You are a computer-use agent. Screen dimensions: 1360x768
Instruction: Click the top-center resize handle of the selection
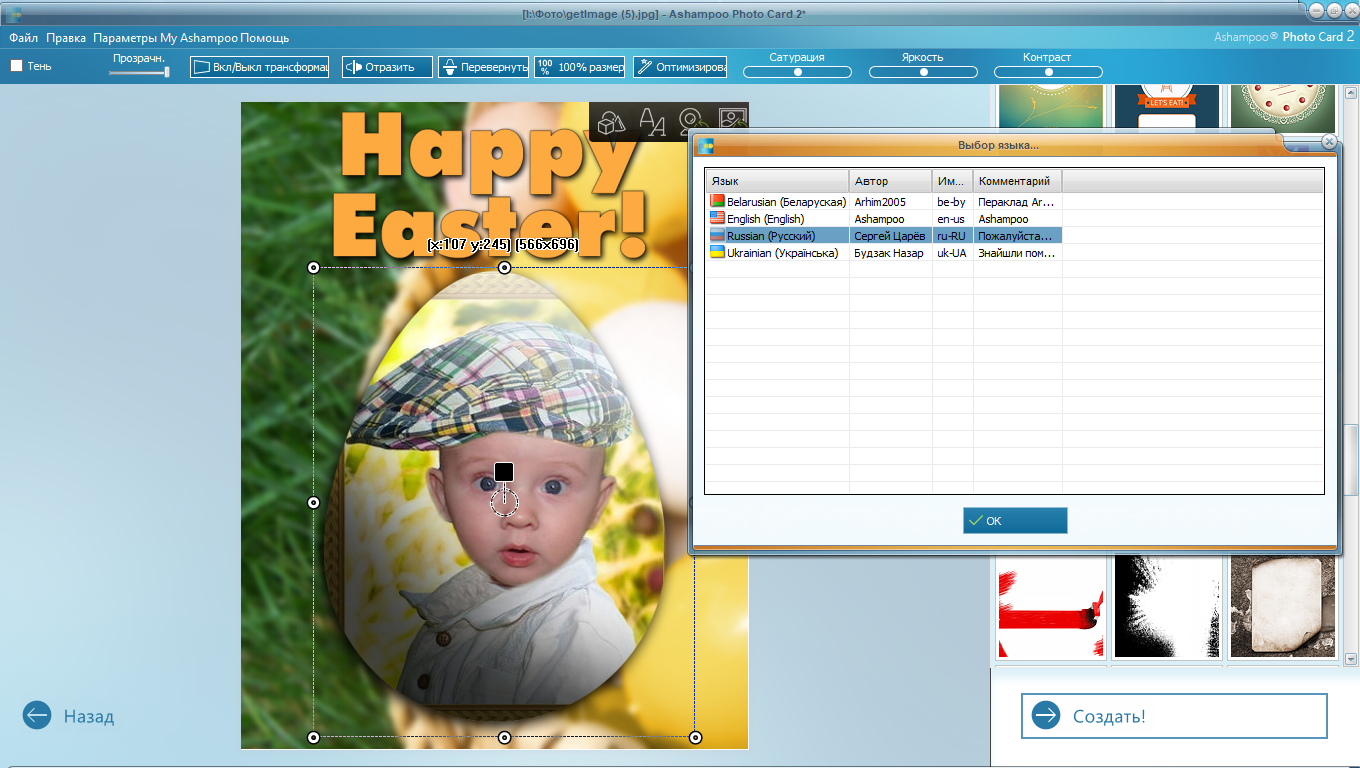point(504,268)
